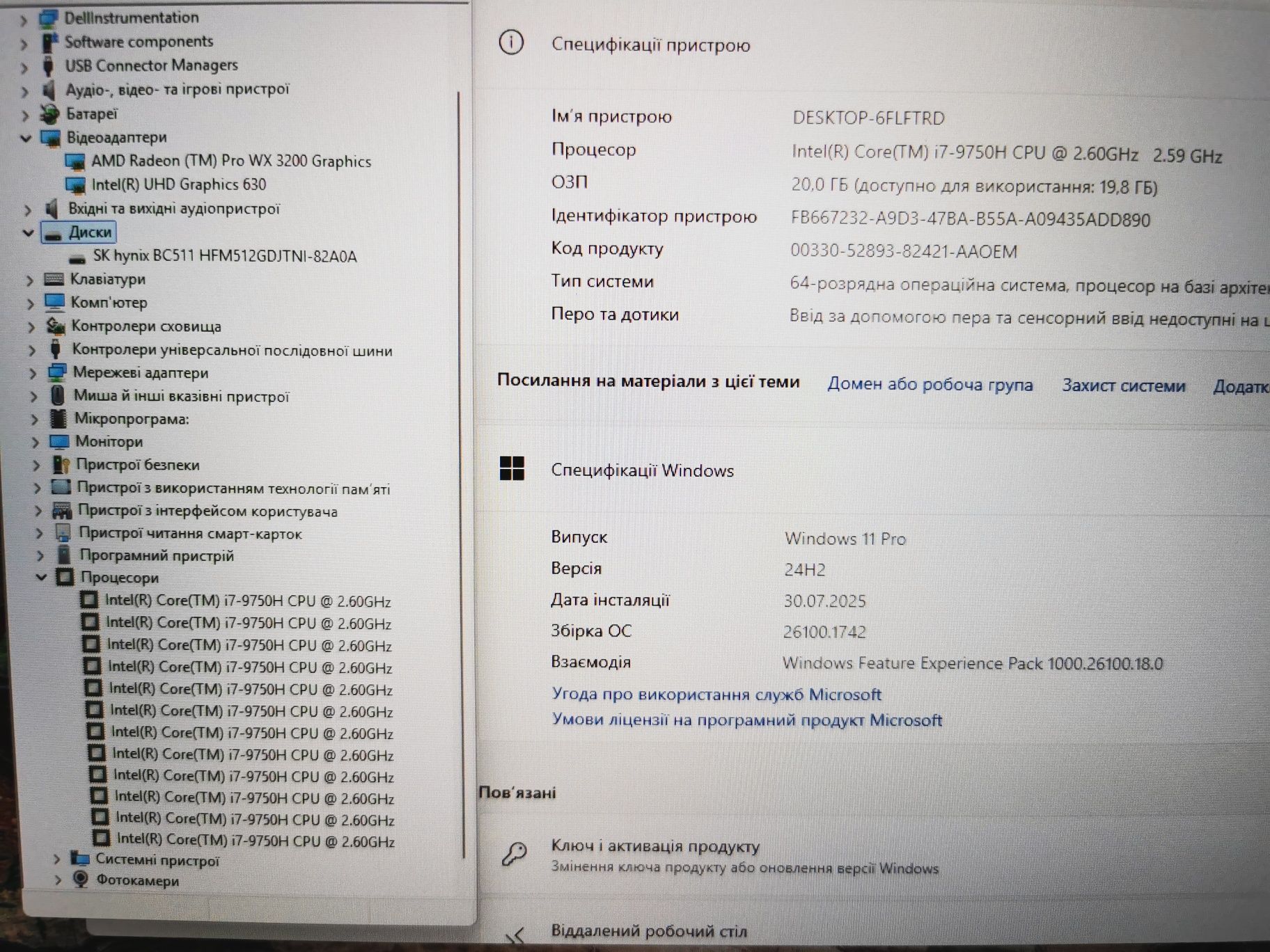Screen dimensions: 1270x952
Task: Expand the DellInstrumentation node
Action: (x=24, y=20)
